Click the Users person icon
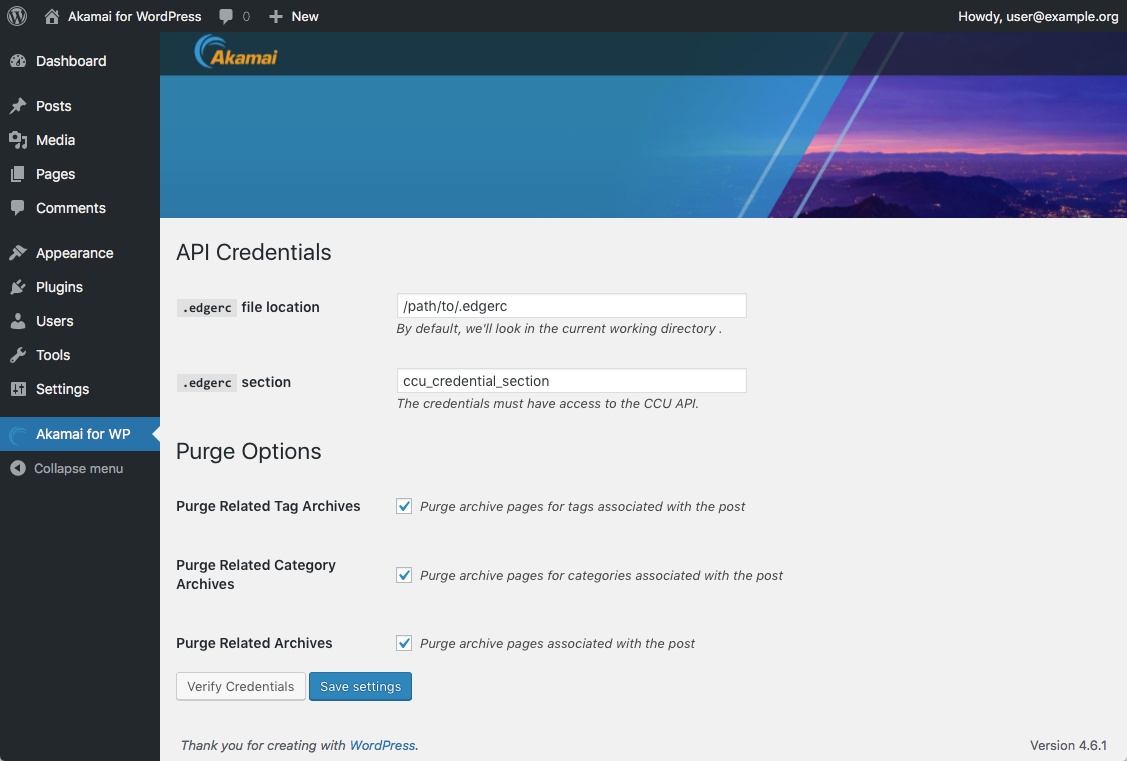Screen dimensions: 1127x761 click(x=18, y=321)
